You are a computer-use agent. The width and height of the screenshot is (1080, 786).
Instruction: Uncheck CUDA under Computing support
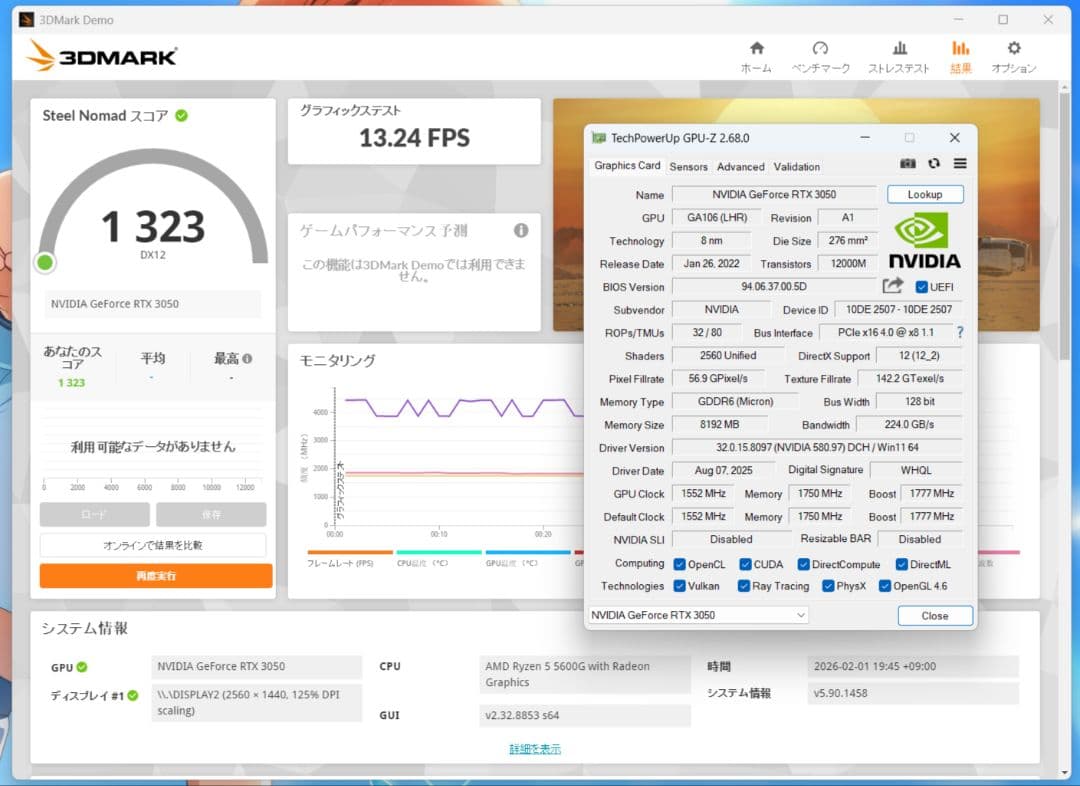(x=744, y=563)
